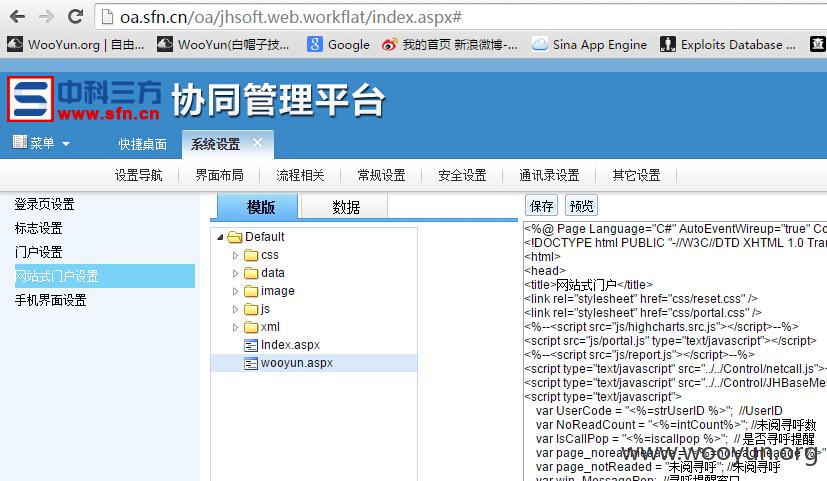Reload the page with refresh icon
827x481 pixels.
click(x=75, y=17)
